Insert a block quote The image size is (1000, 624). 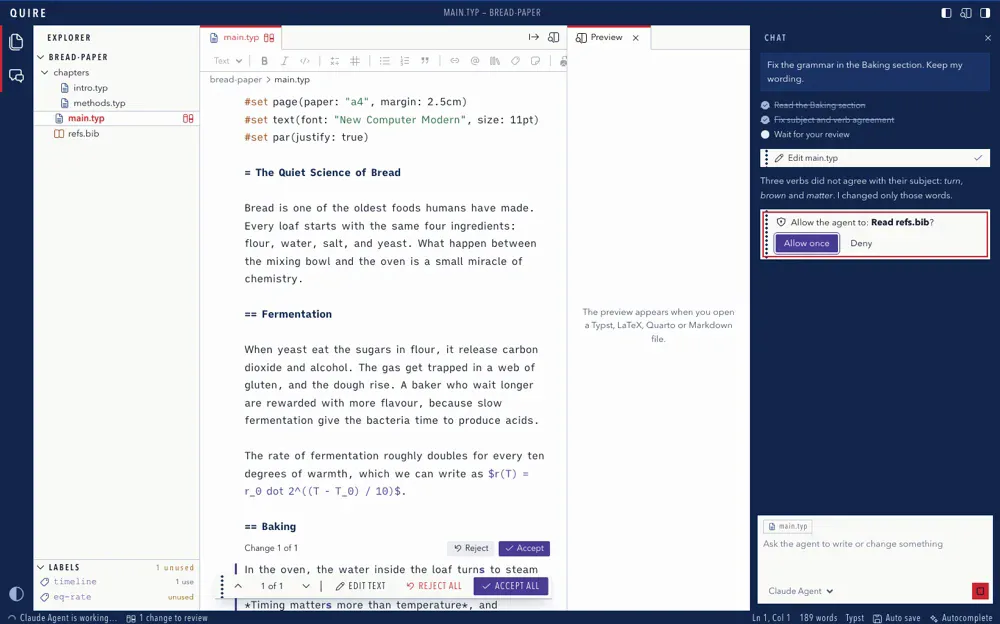point(425,61)
